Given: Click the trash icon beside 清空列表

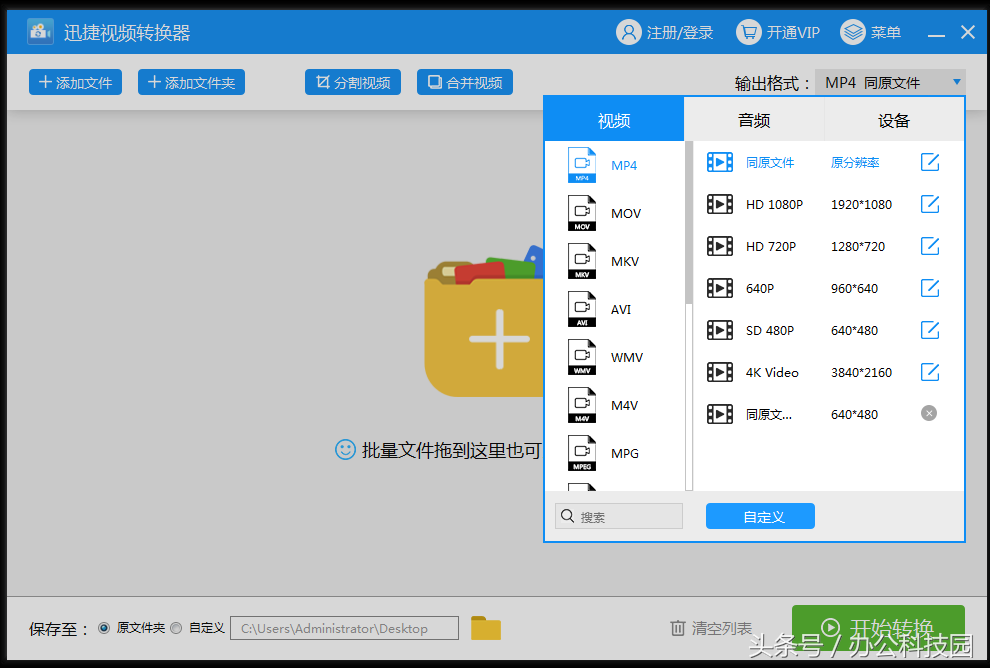Looking at the screenshot, I should coord(677,628).
